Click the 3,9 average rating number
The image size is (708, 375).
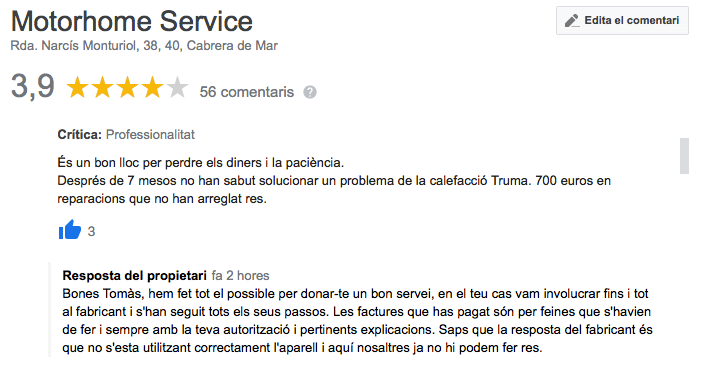coord(33,86)
